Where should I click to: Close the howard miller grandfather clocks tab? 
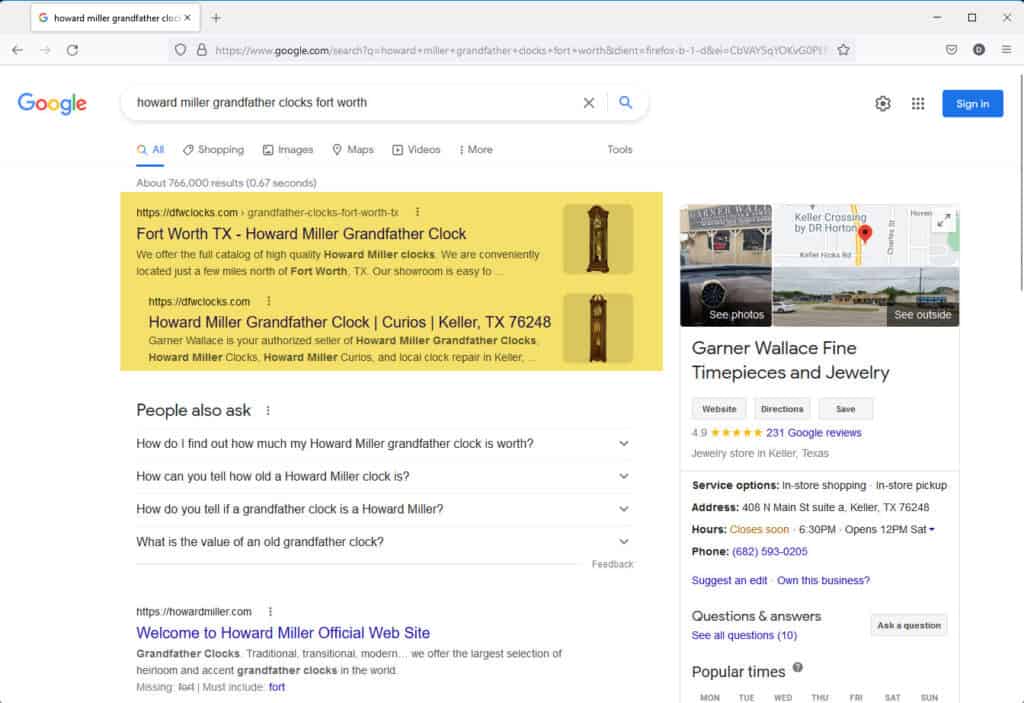[187, 18]
